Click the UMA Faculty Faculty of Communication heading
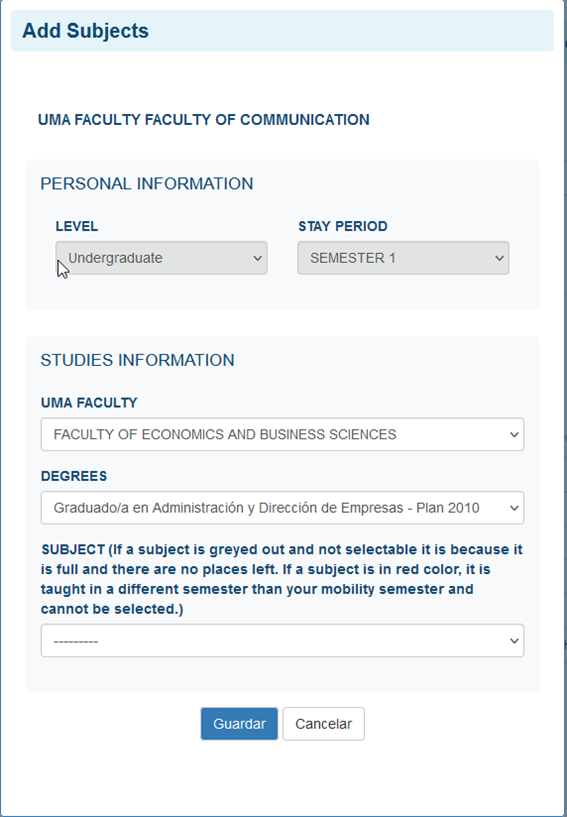567x817 pixels. click(x=204, y=120)
